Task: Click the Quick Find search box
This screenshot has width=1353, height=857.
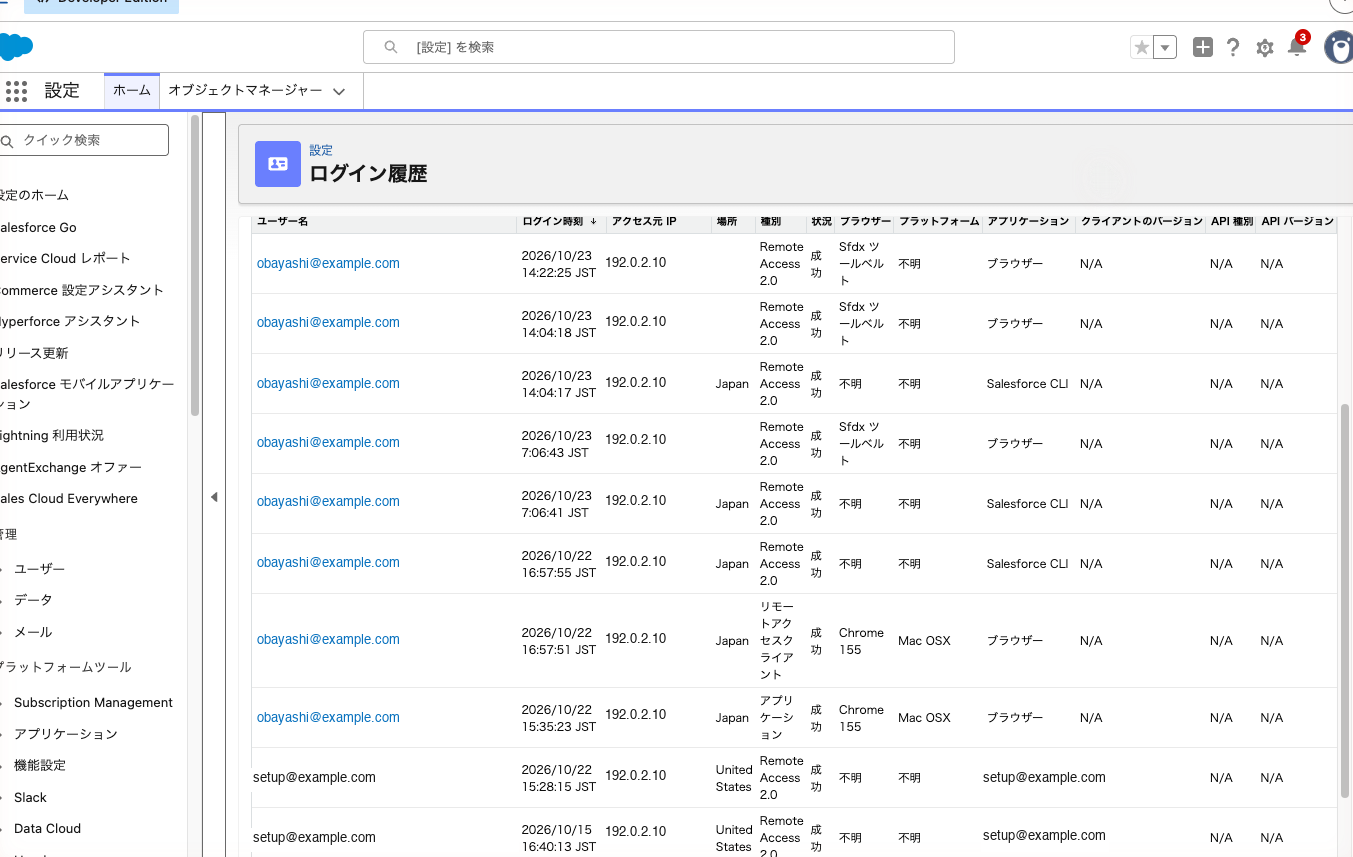Action: click(84, 140)
